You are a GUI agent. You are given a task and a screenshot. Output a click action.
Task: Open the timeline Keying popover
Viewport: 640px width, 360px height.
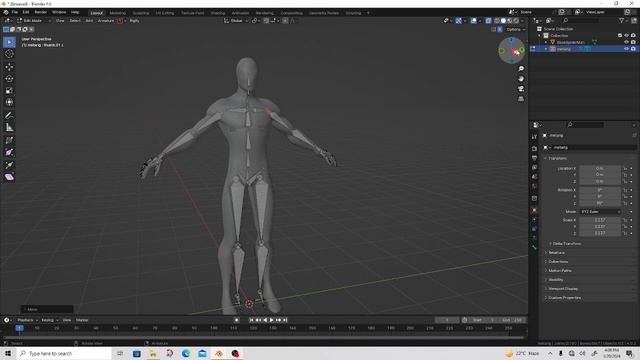[50, 320]
